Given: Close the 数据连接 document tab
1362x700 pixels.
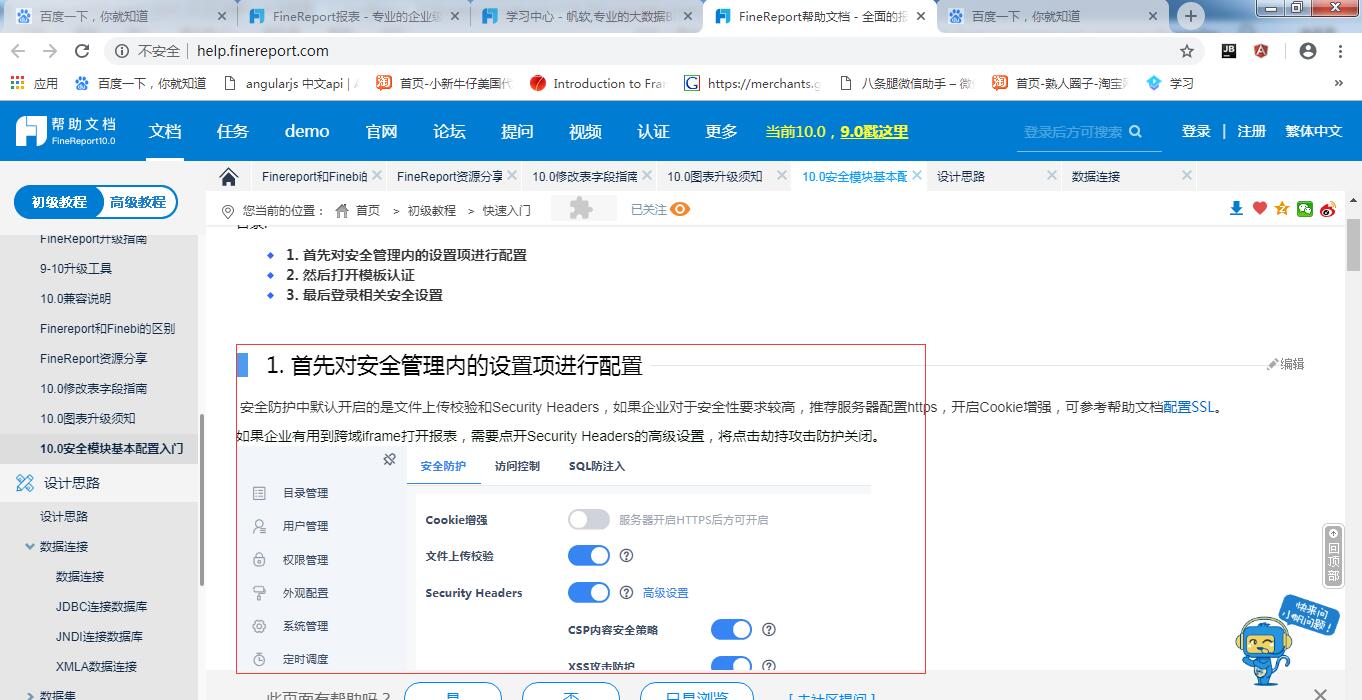Looking at the screenshot, I should [1187, 175].
